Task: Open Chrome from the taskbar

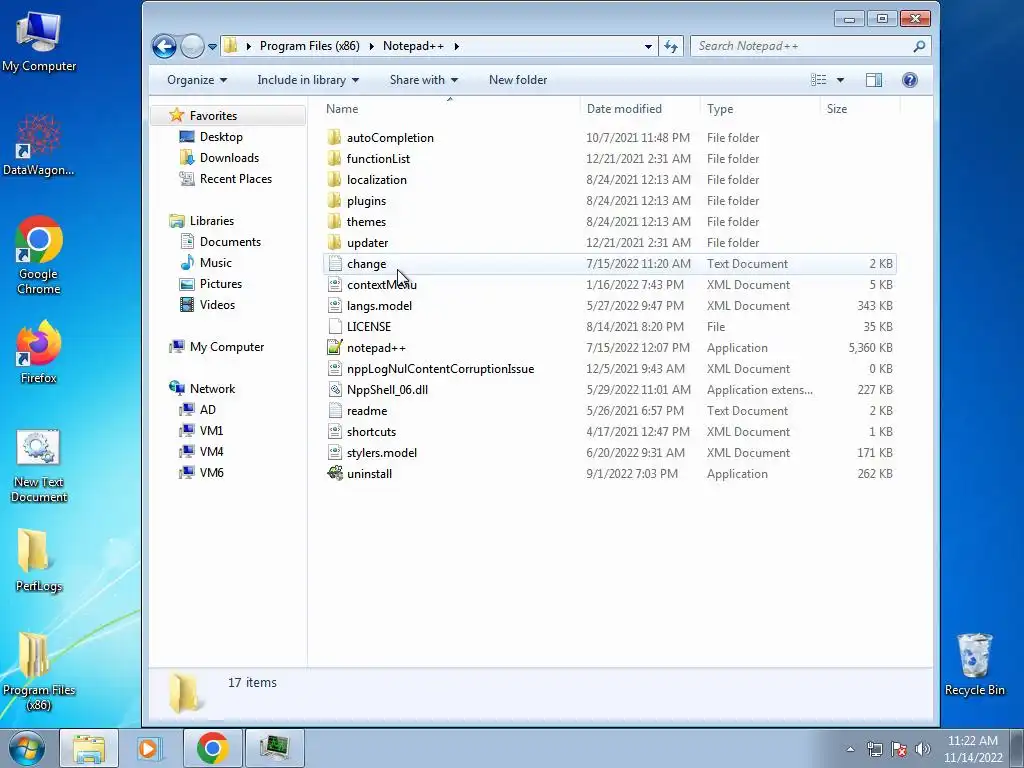Action: (212, 748)
